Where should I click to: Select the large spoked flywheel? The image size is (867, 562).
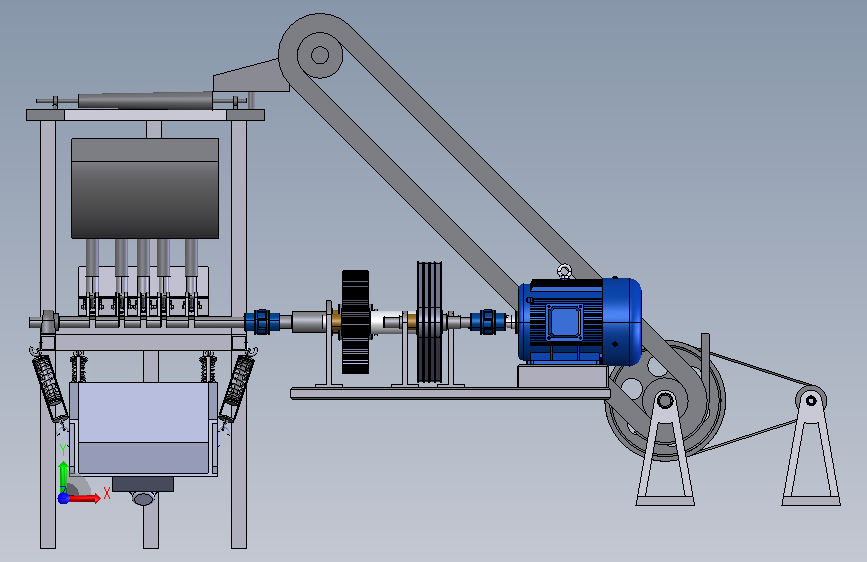[x=665, y=400]
